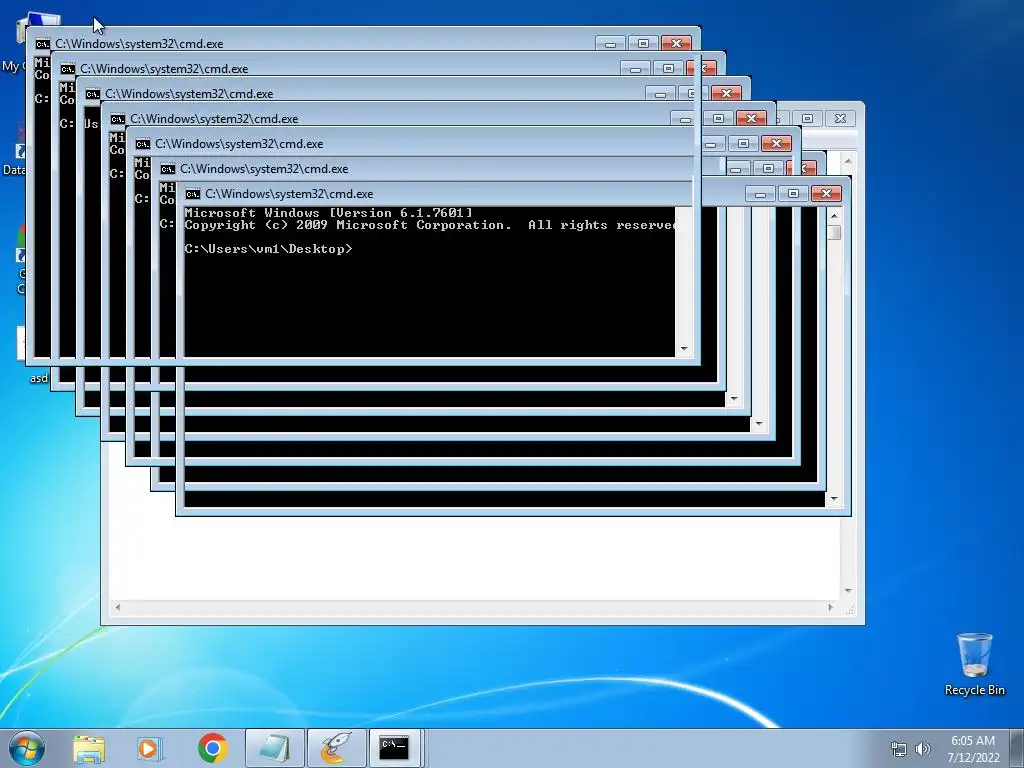Screen dimensions: 1024x768
Task: Open the network icon in system tray
Action: click(899, 749)
